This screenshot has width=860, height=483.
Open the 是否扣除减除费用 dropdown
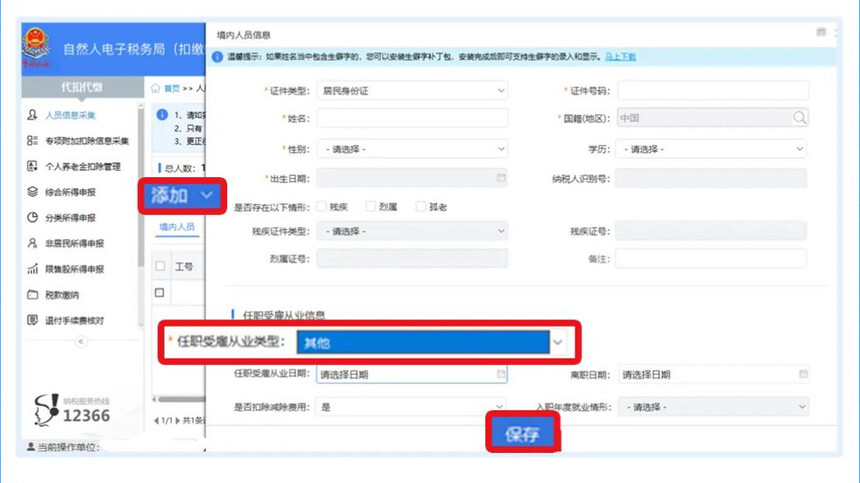[411, 407]
